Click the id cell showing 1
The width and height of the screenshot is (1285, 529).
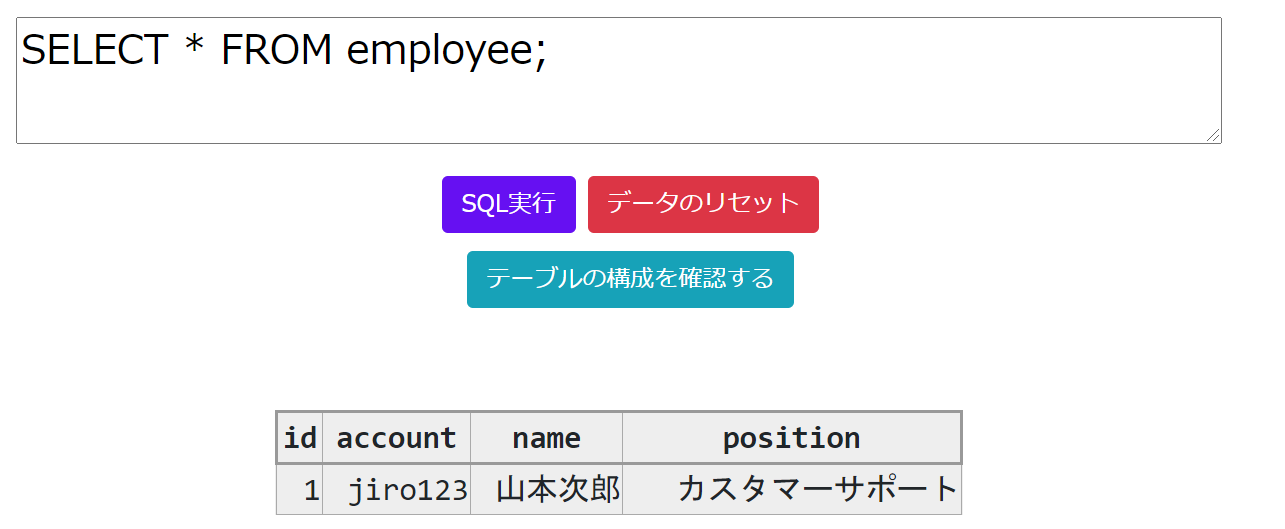[x=300, y=490]
